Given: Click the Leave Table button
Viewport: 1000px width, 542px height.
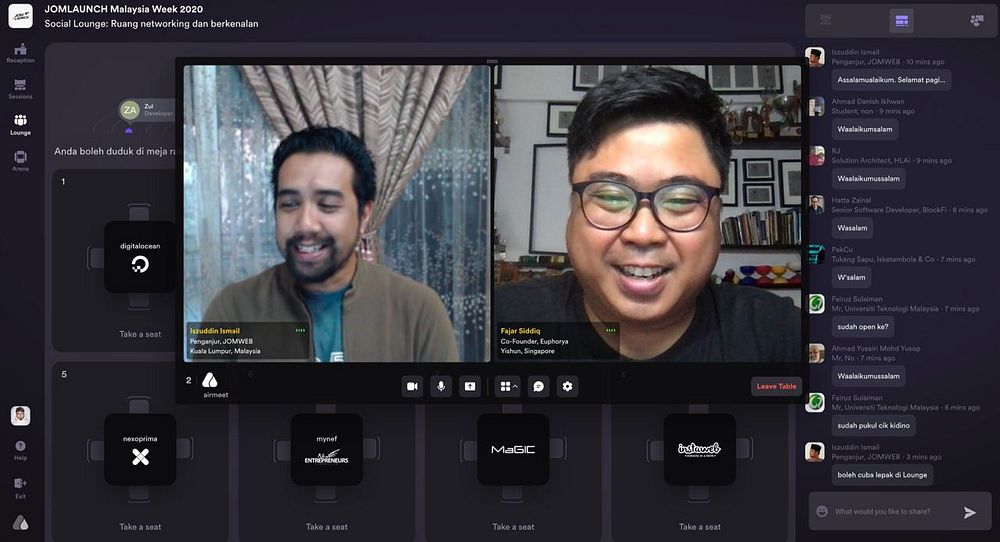Looking at the screenshot, I should [776, 386].
